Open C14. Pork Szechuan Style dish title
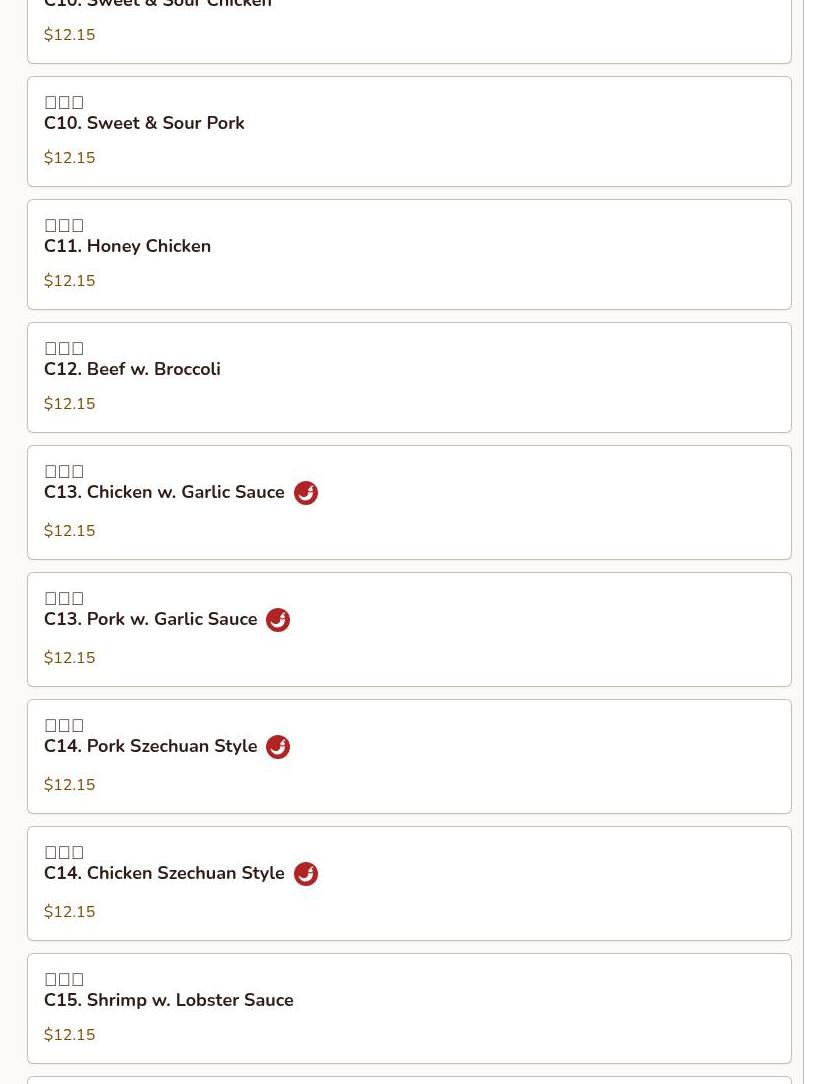This screenshot has height=1084, width=824. (x=150, y=746)
